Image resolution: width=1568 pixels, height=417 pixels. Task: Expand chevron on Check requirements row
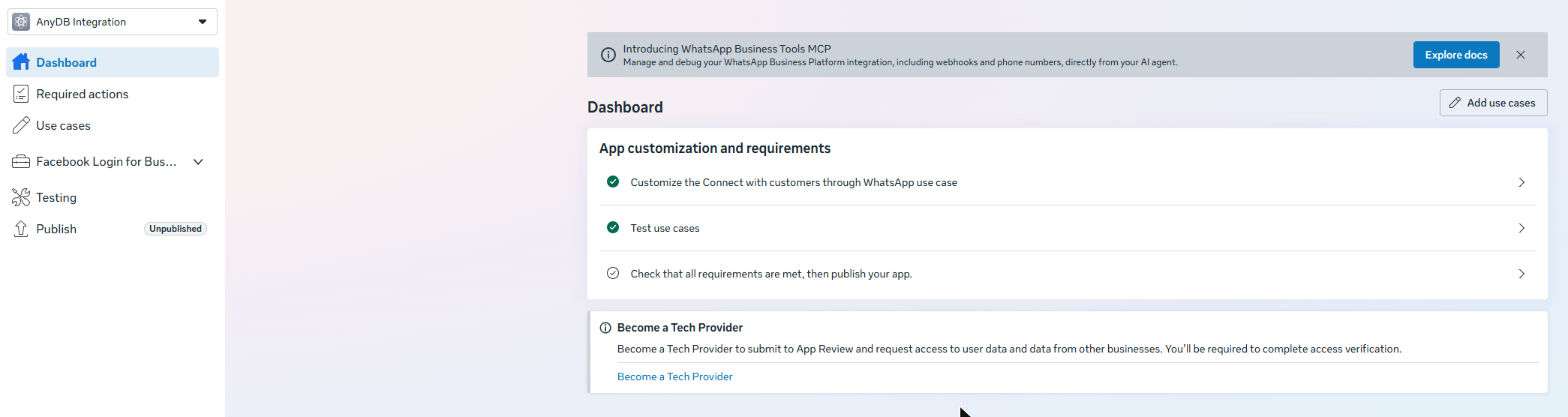tap(1521, 273)
